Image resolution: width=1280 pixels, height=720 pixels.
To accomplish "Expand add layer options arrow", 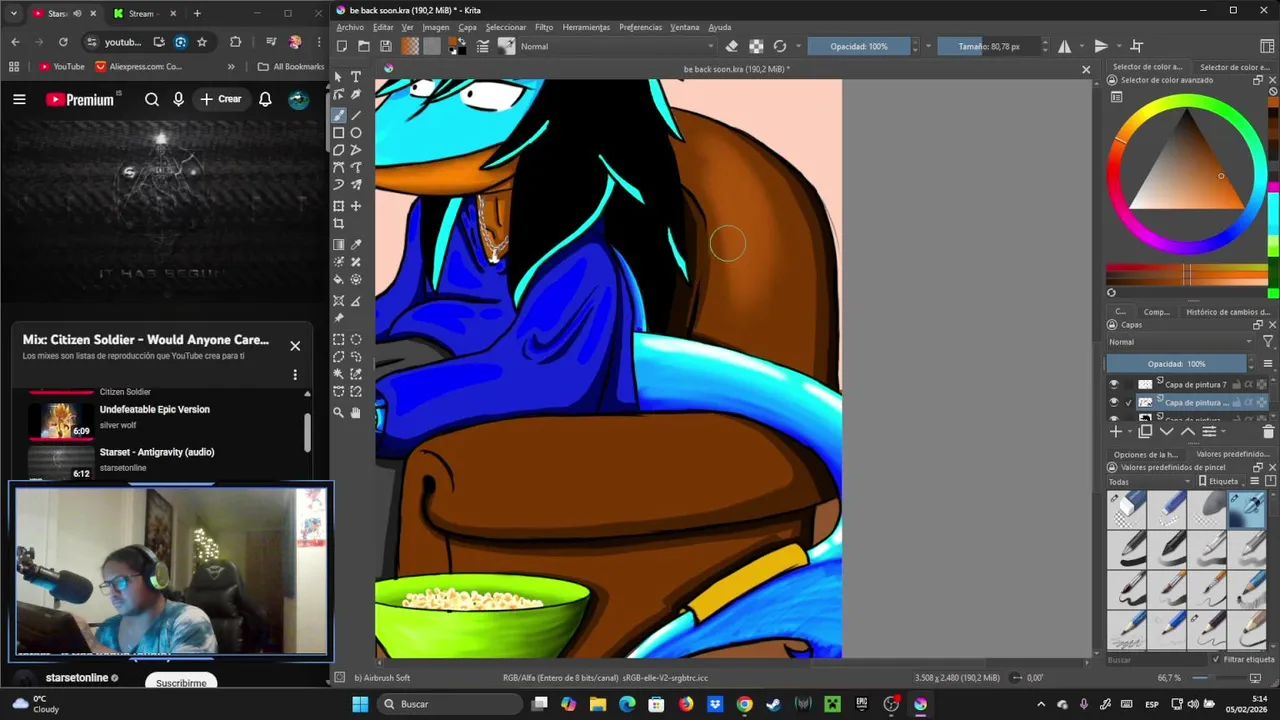I will [1129, 432].
